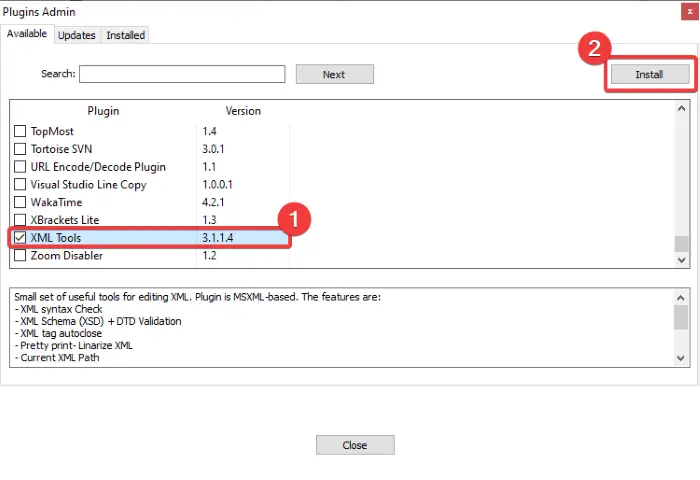The height and width of the screenshot is (480, 700).
Task: Select the XBrackets Lite row name
Action: tap(65, 220)
